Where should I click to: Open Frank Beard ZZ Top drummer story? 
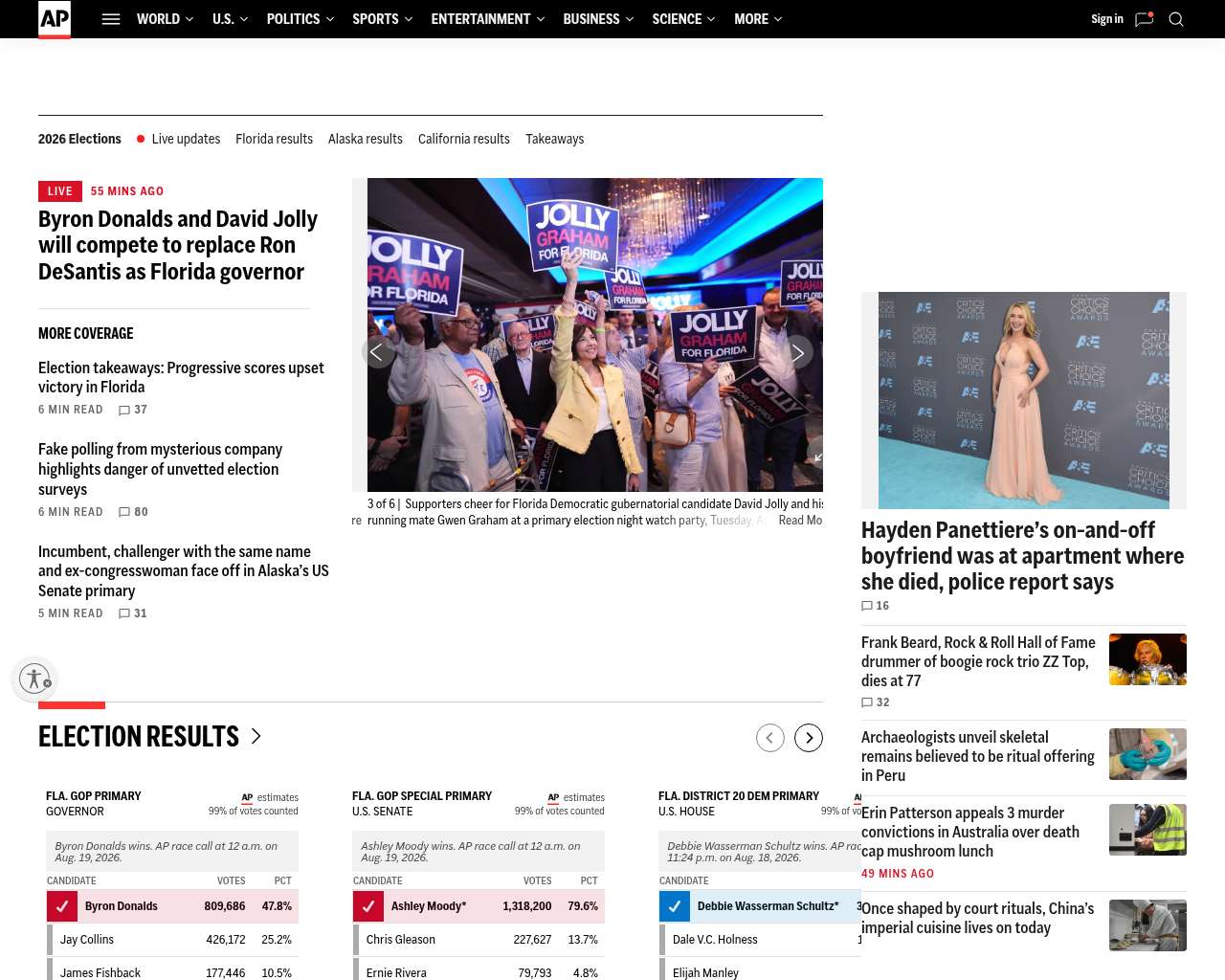click(x=978, y=661)
